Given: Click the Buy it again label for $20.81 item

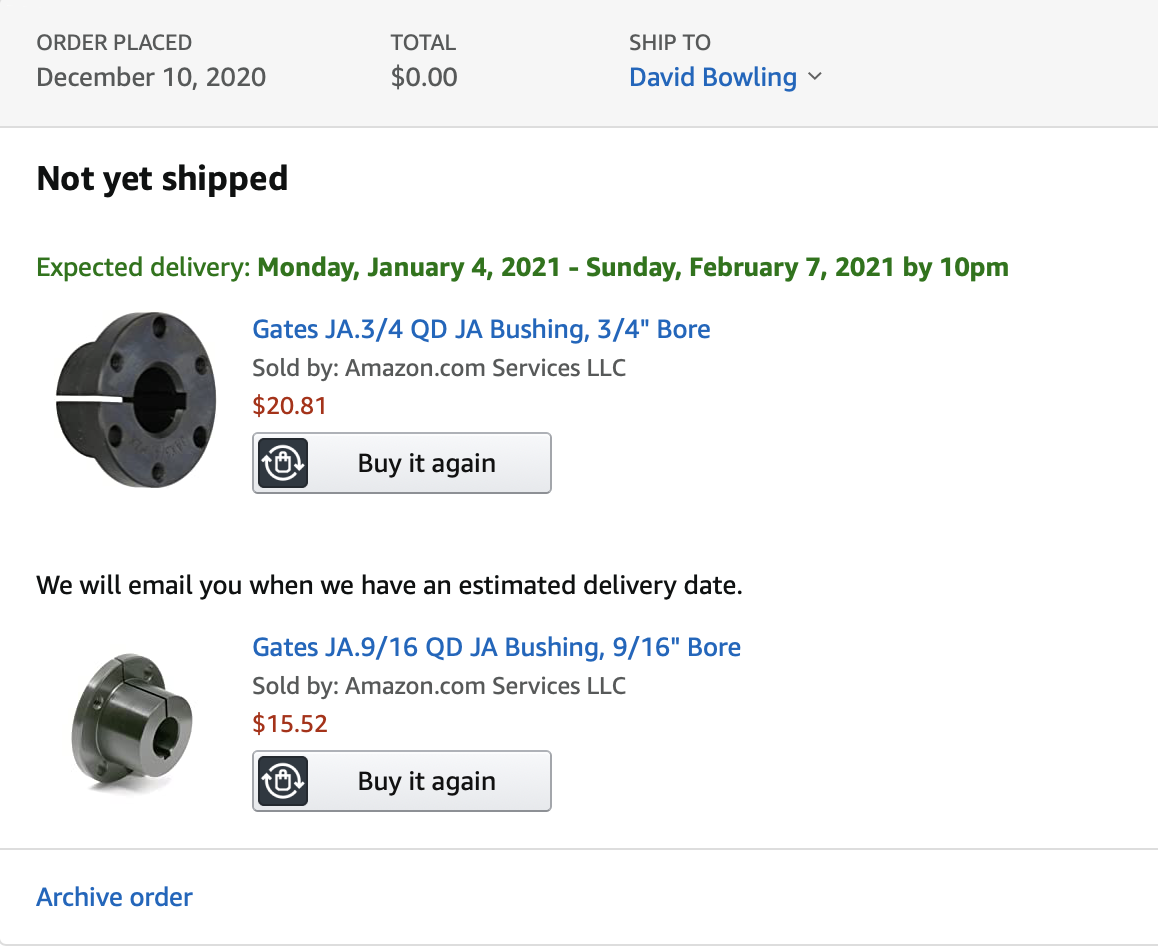Looking at the screenshot, I should [427, 463].
